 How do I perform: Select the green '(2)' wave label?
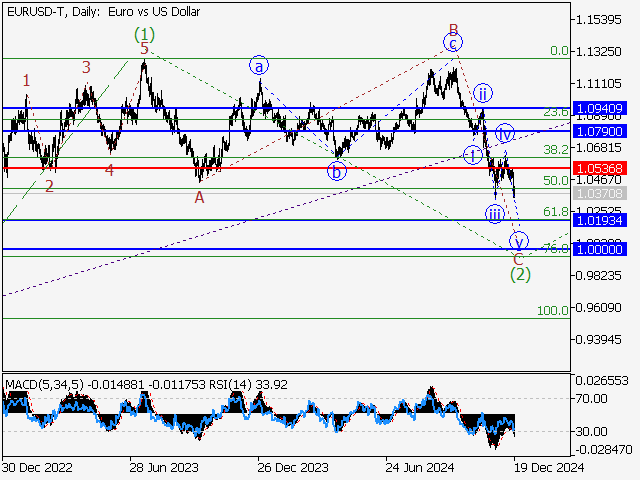point(519,273)
